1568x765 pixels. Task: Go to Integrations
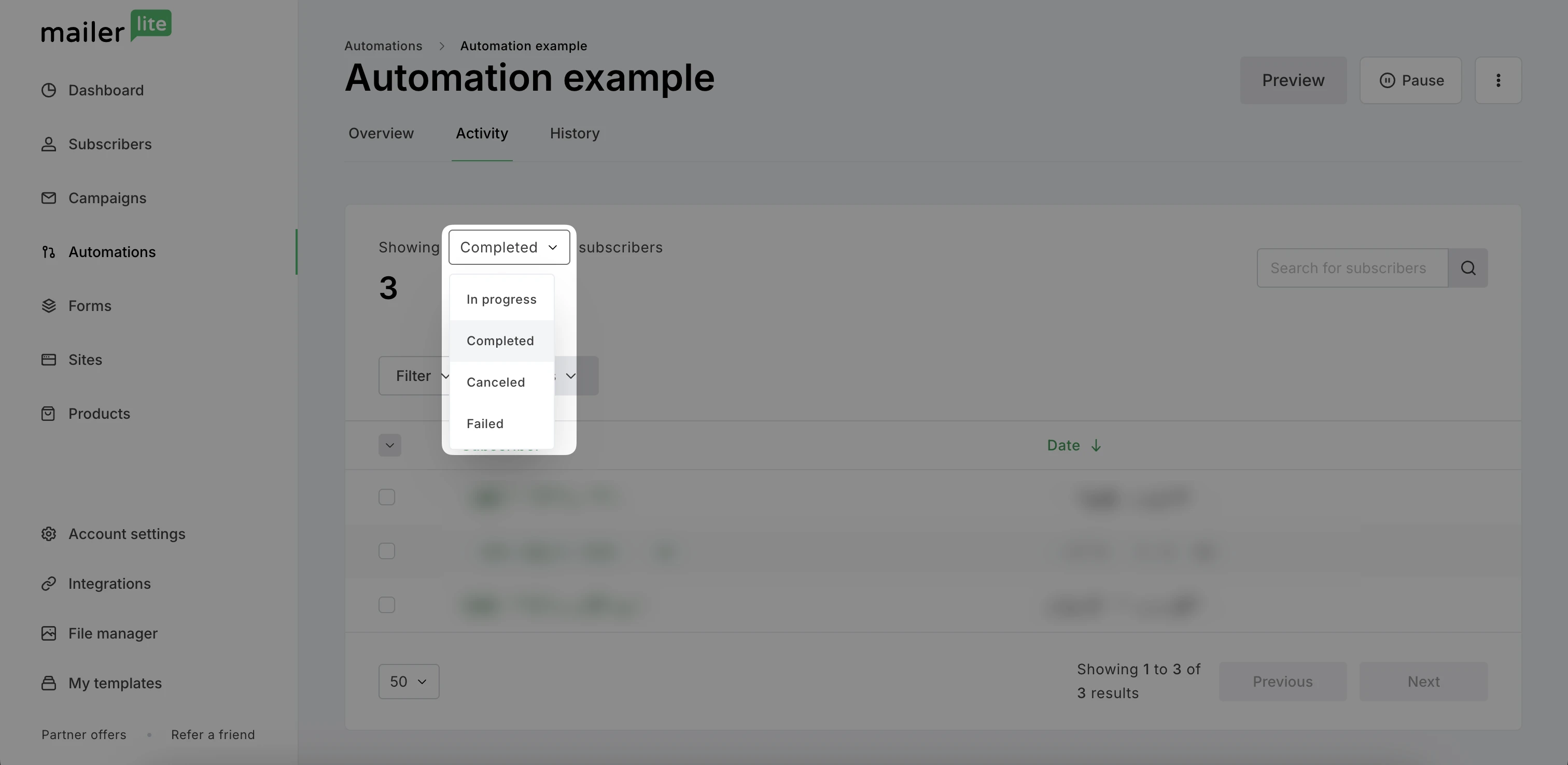pyautogui.click(x=96, y=584)
